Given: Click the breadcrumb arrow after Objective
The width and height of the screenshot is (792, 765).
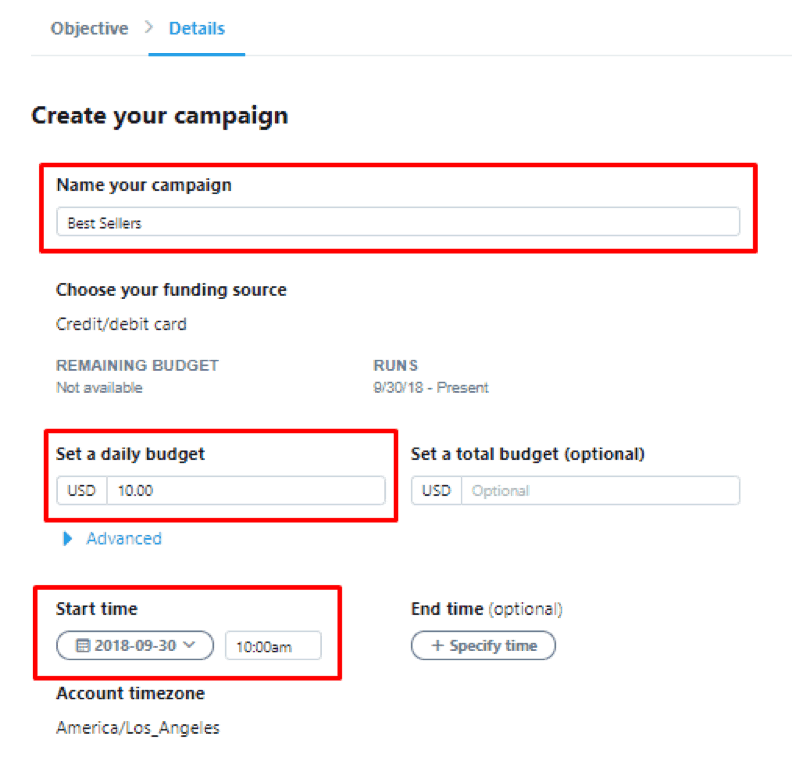Looking at the screenshot, I should pyautogui.click(x=149, y=29).
